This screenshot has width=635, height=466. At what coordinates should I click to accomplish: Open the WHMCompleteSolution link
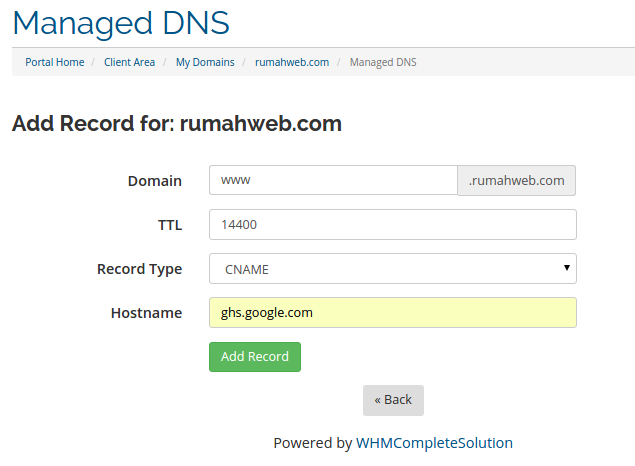(x=434, y=443)
